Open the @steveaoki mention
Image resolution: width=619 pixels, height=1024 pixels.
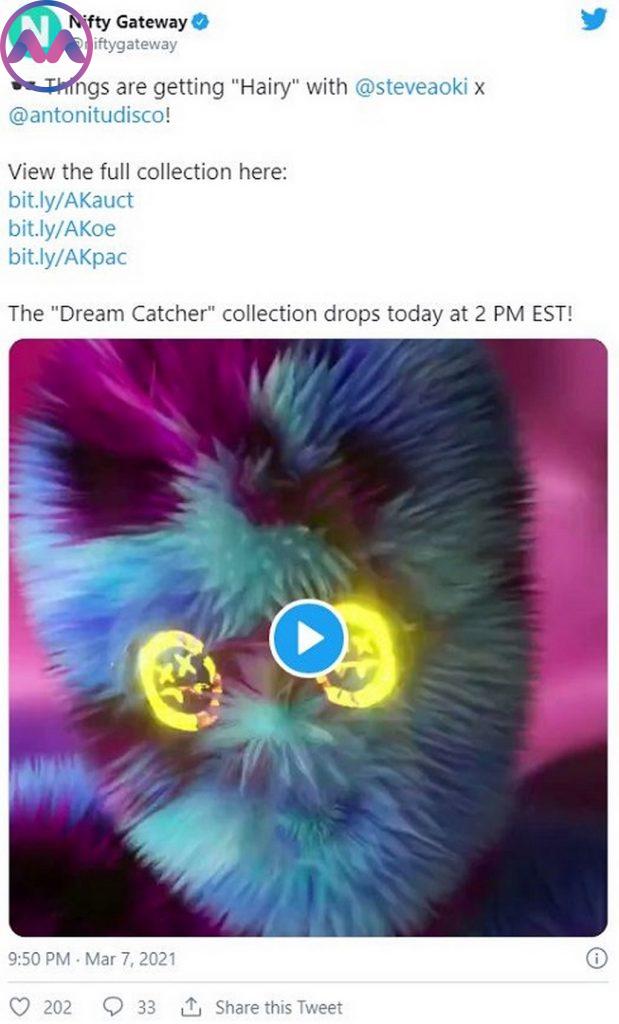tap(411, 87)
